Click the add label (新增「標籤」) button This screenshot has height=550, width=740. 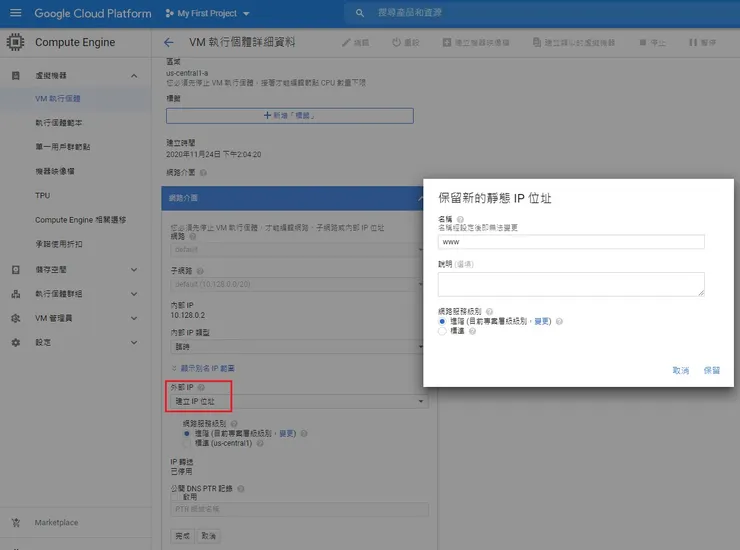(x=290, y=116)
